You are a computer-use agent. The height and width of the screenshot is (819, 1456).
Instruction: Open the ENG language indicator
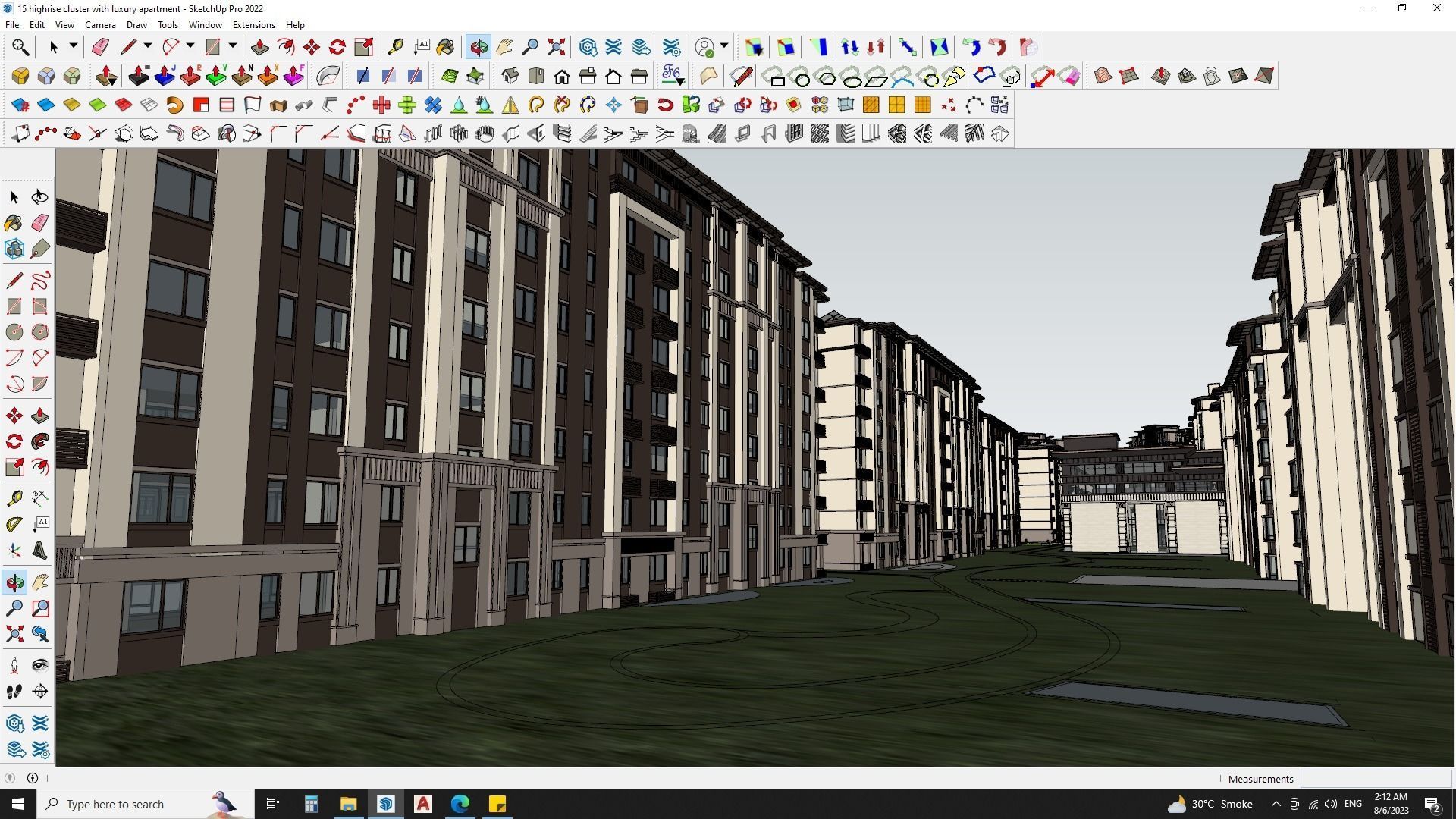click(1353, 804)
